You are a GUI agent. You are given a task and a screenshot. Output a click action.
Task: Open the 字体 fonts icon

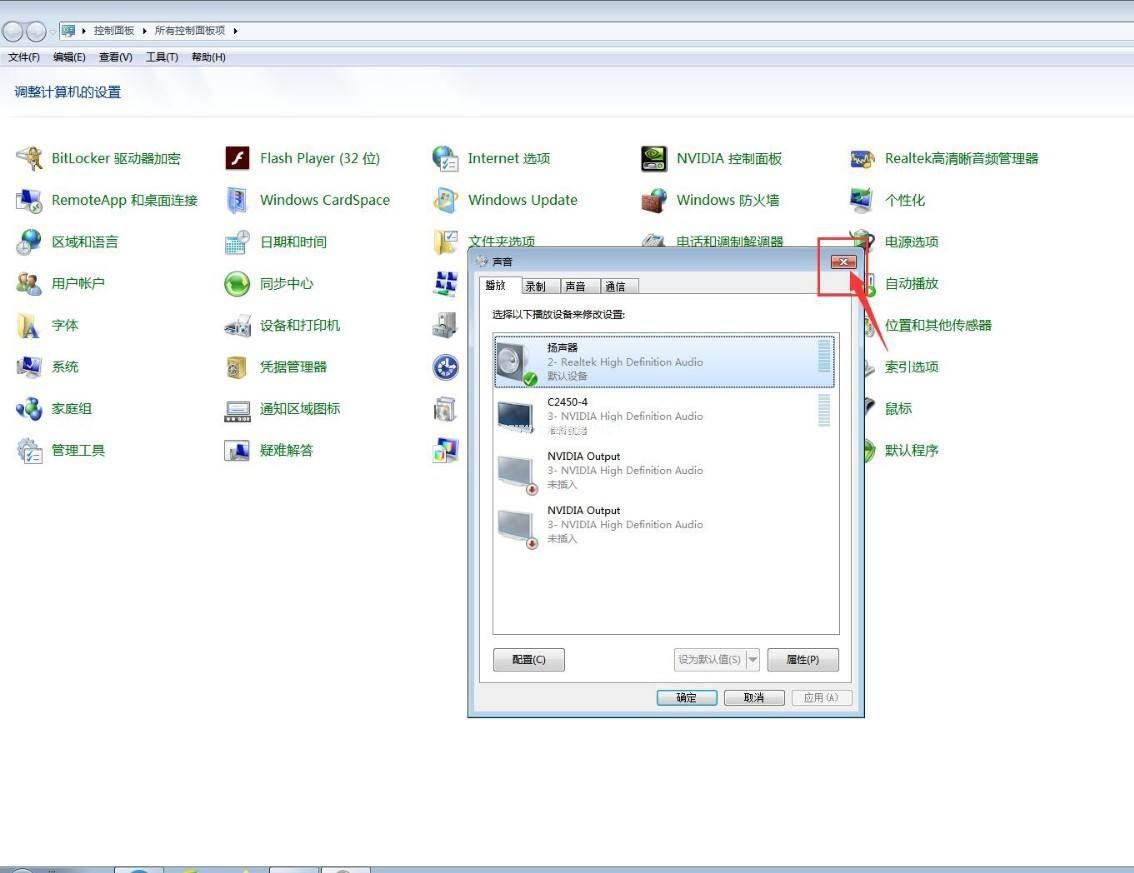(30, 325)
